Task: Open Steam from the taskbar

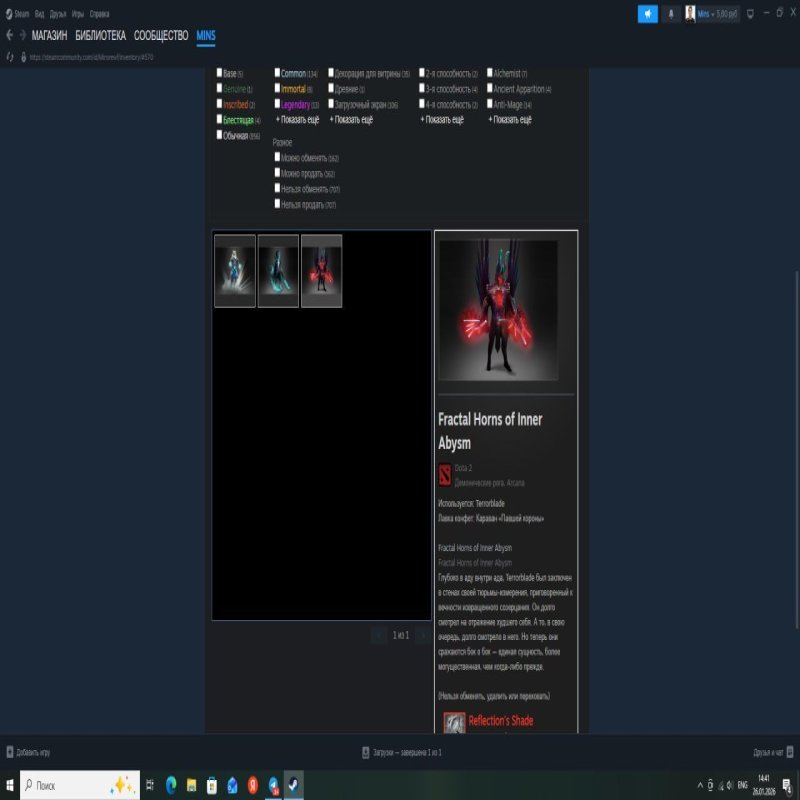Action: (291, 786)
